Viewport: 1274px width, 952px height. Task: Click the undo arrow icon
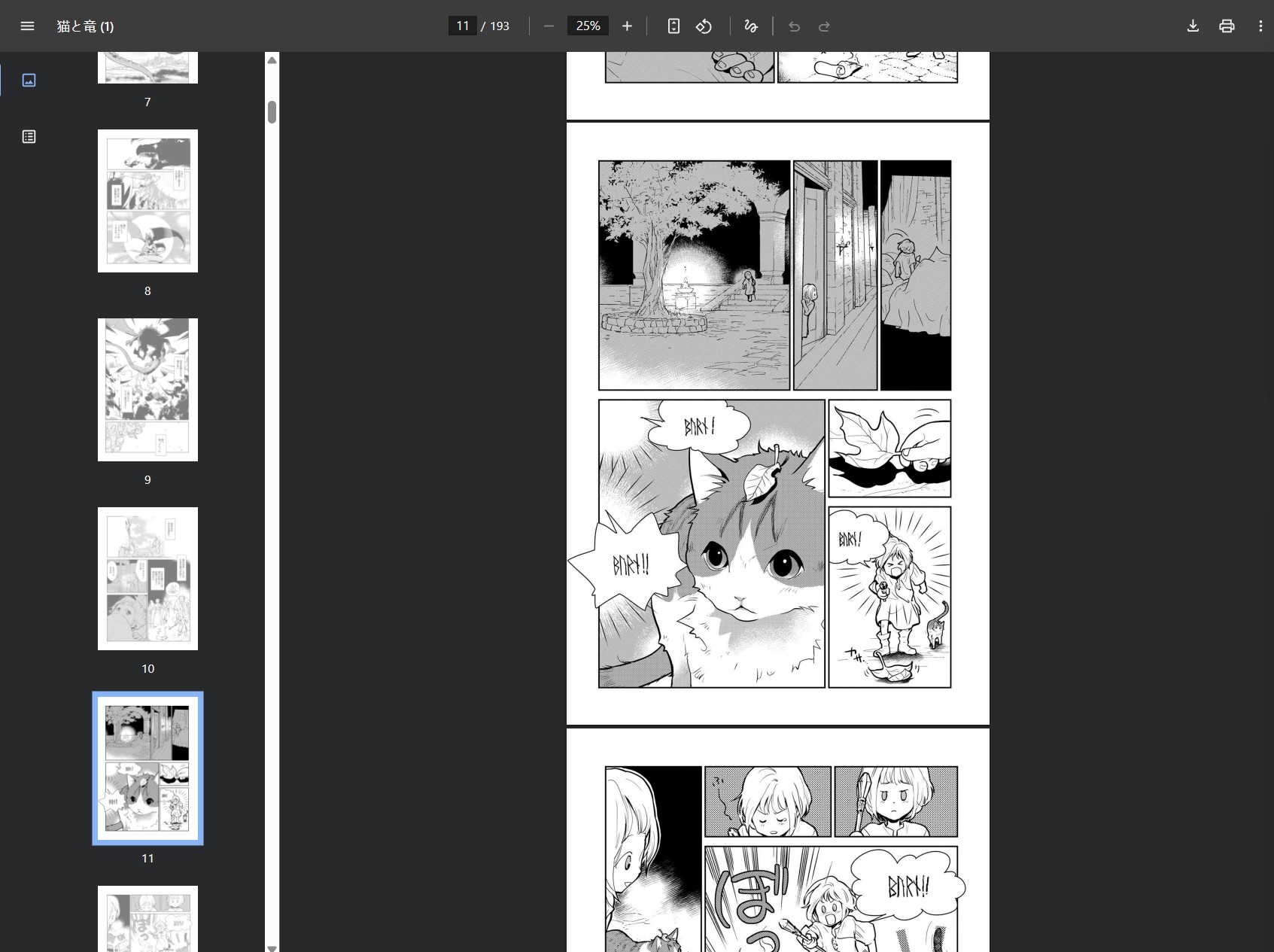pyautogui.click(x=794, y=26)
